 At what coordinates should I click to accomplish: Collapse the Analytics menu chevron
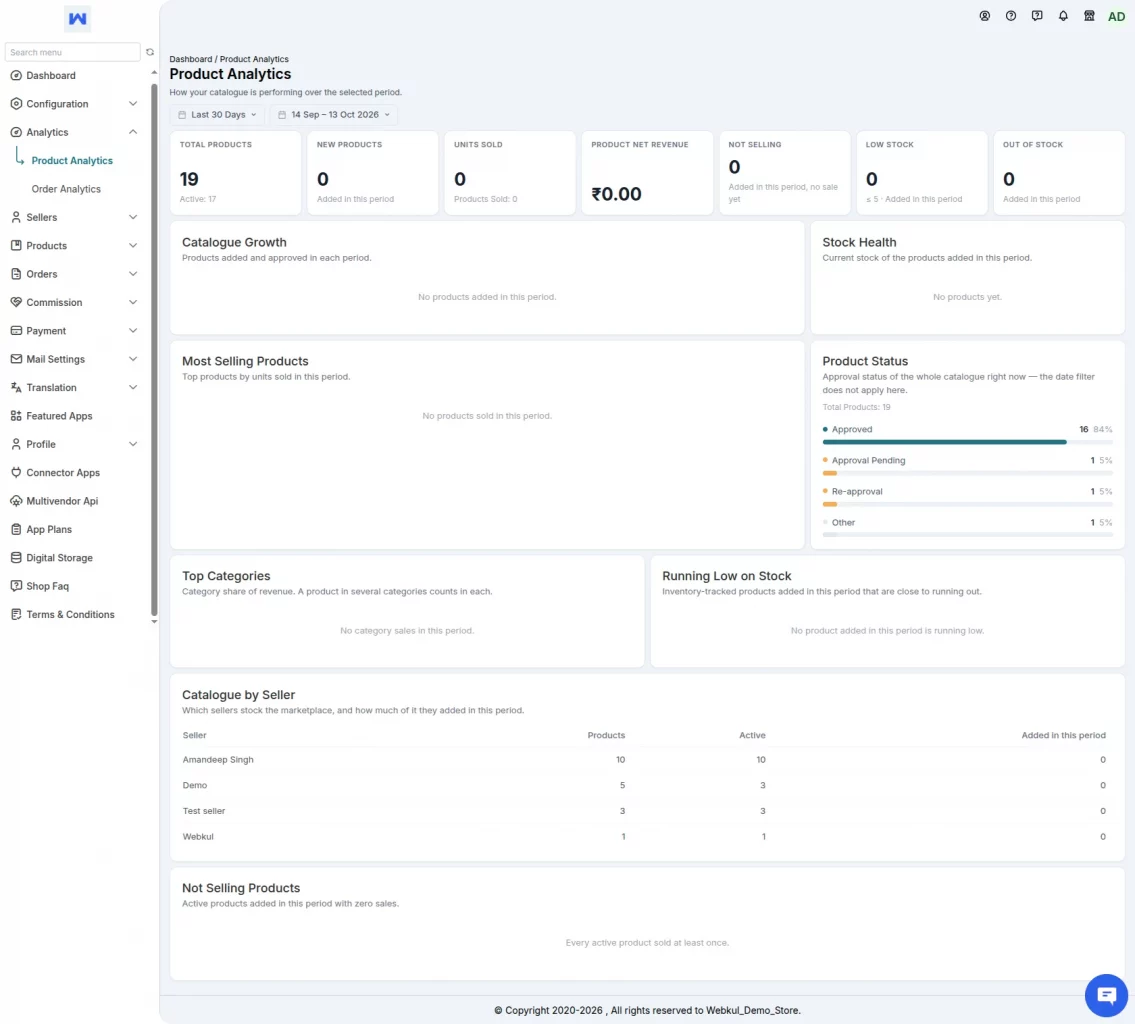(x=133, y=132)
